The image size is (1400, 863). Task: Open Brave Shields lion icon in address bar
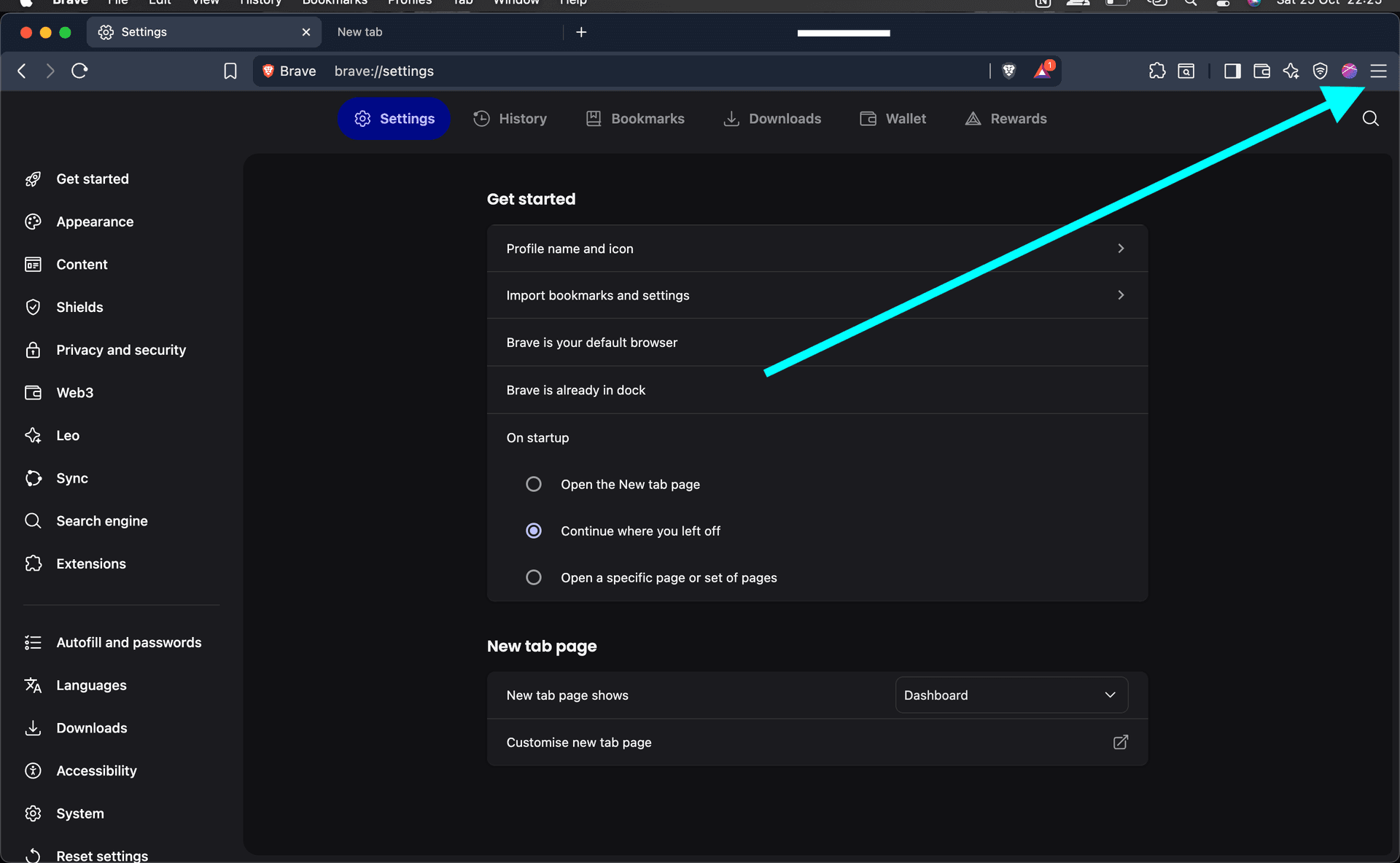click(1009, 71)
